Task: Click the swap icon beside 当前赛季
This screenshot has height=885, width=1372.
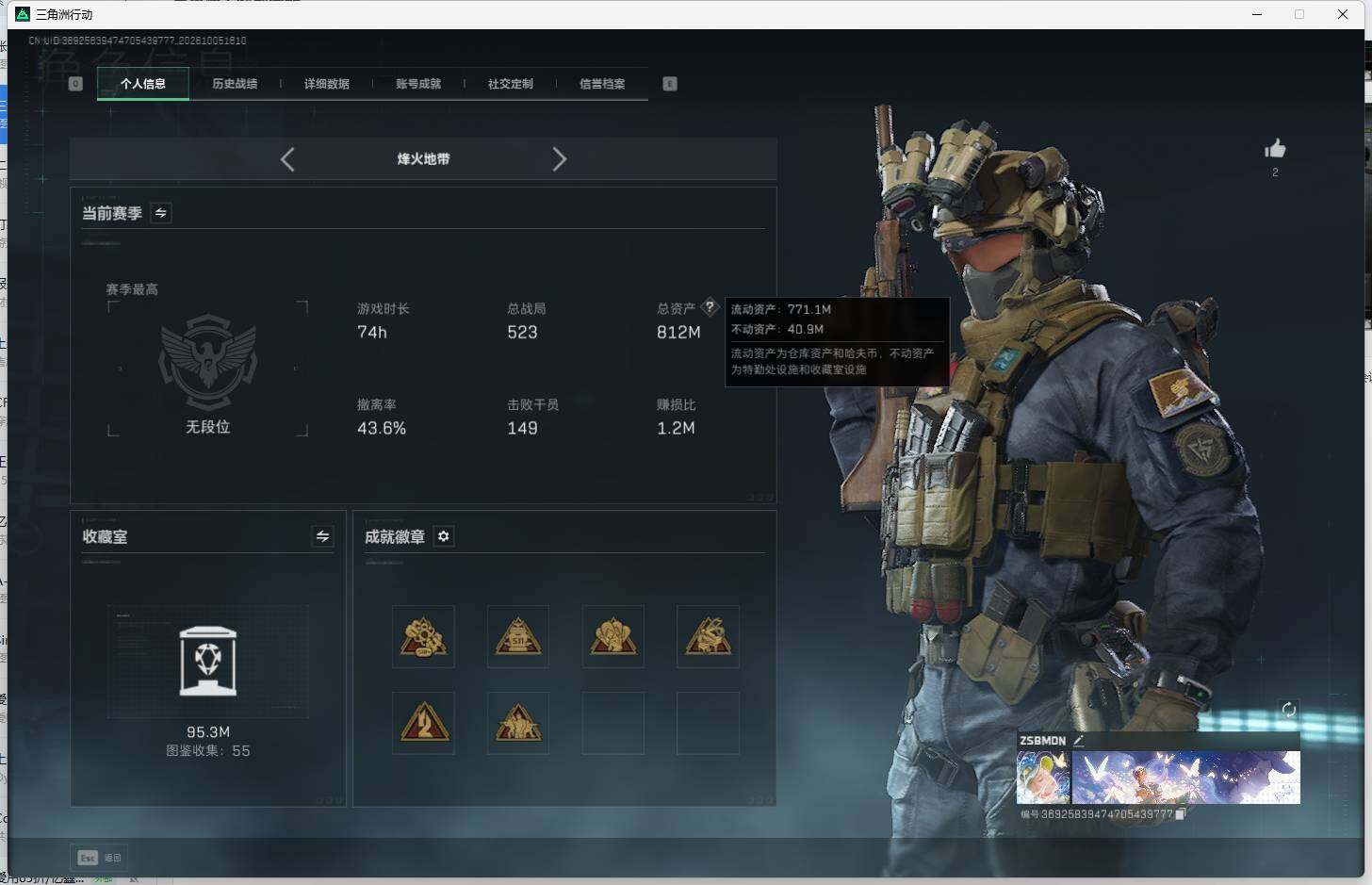Action: coord(161,213)
